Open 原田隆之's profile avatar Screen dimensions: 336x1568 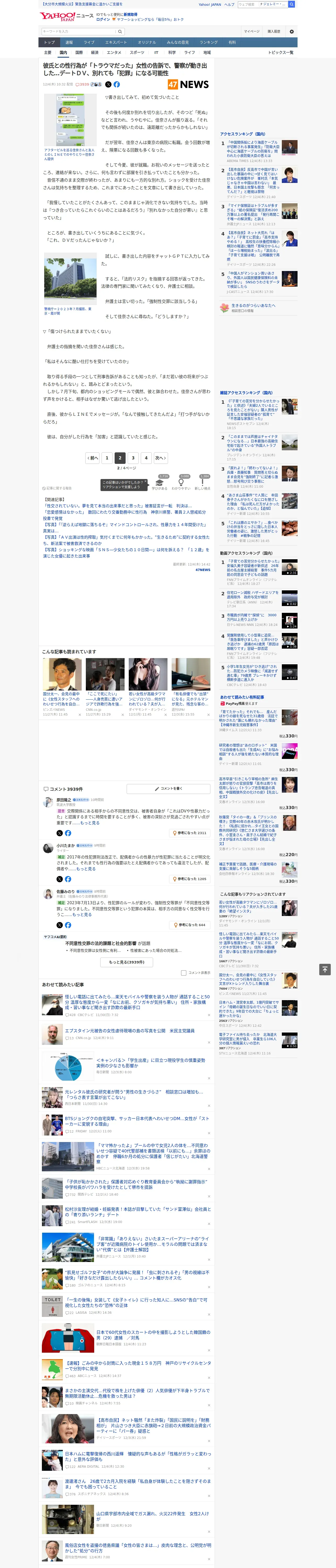(48, 802)
